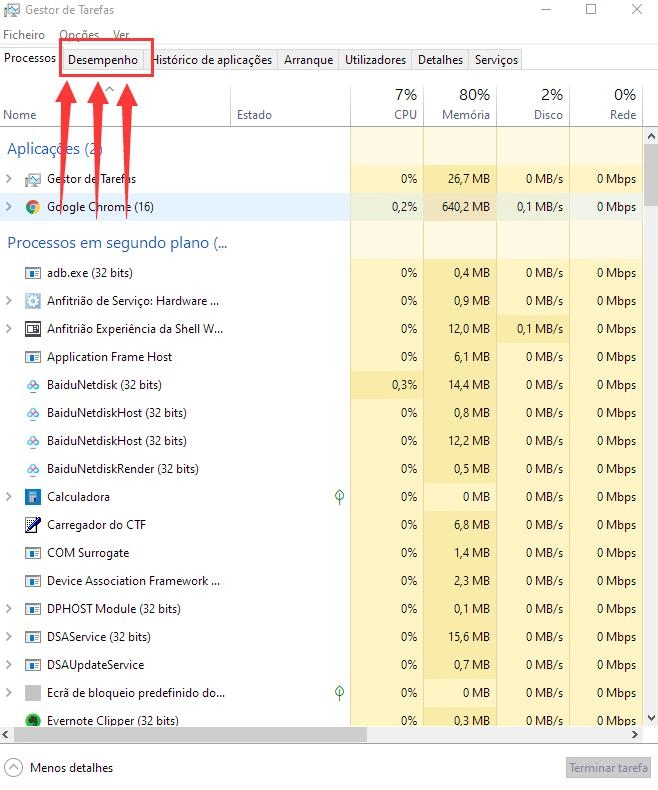Screen dimensions: 658x790
Task: Switch to the Desempenho tab
Action: pos(103,60)
